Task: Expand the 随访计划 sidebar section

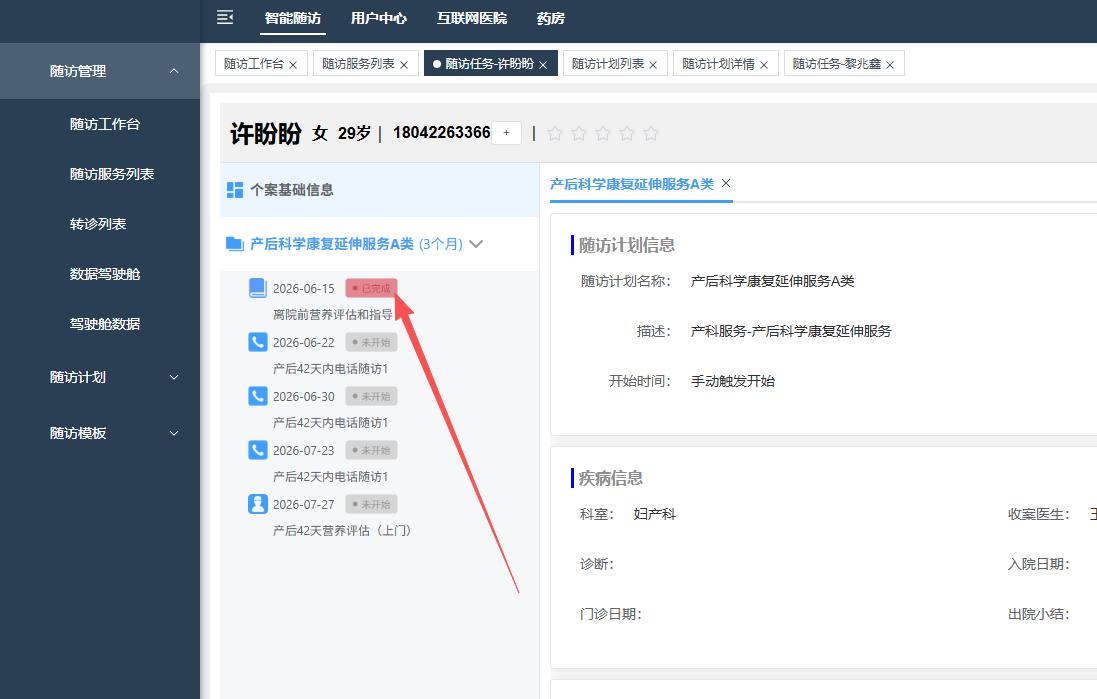Action: pos(100,377)
